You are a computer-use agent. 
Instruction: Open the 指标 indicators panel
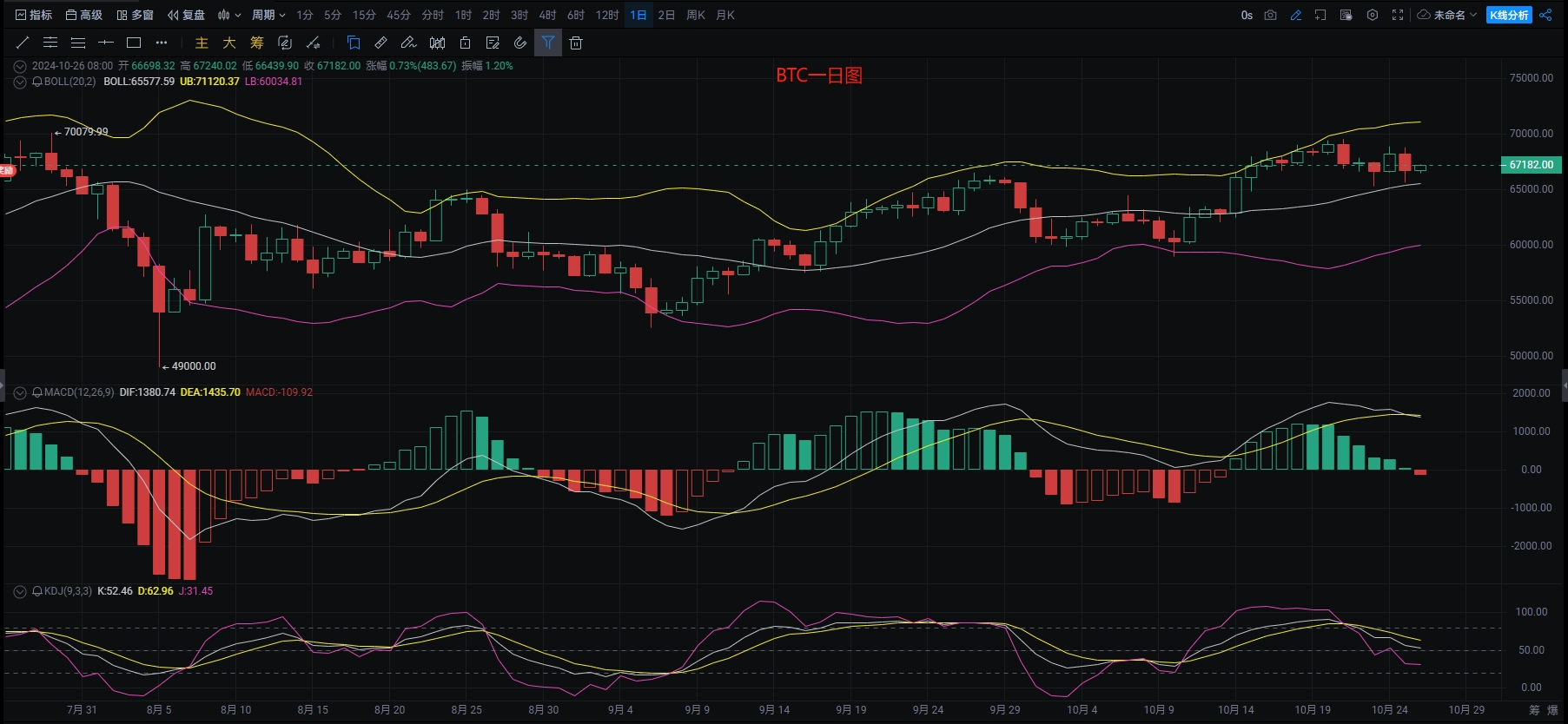[x=34, y=15]
